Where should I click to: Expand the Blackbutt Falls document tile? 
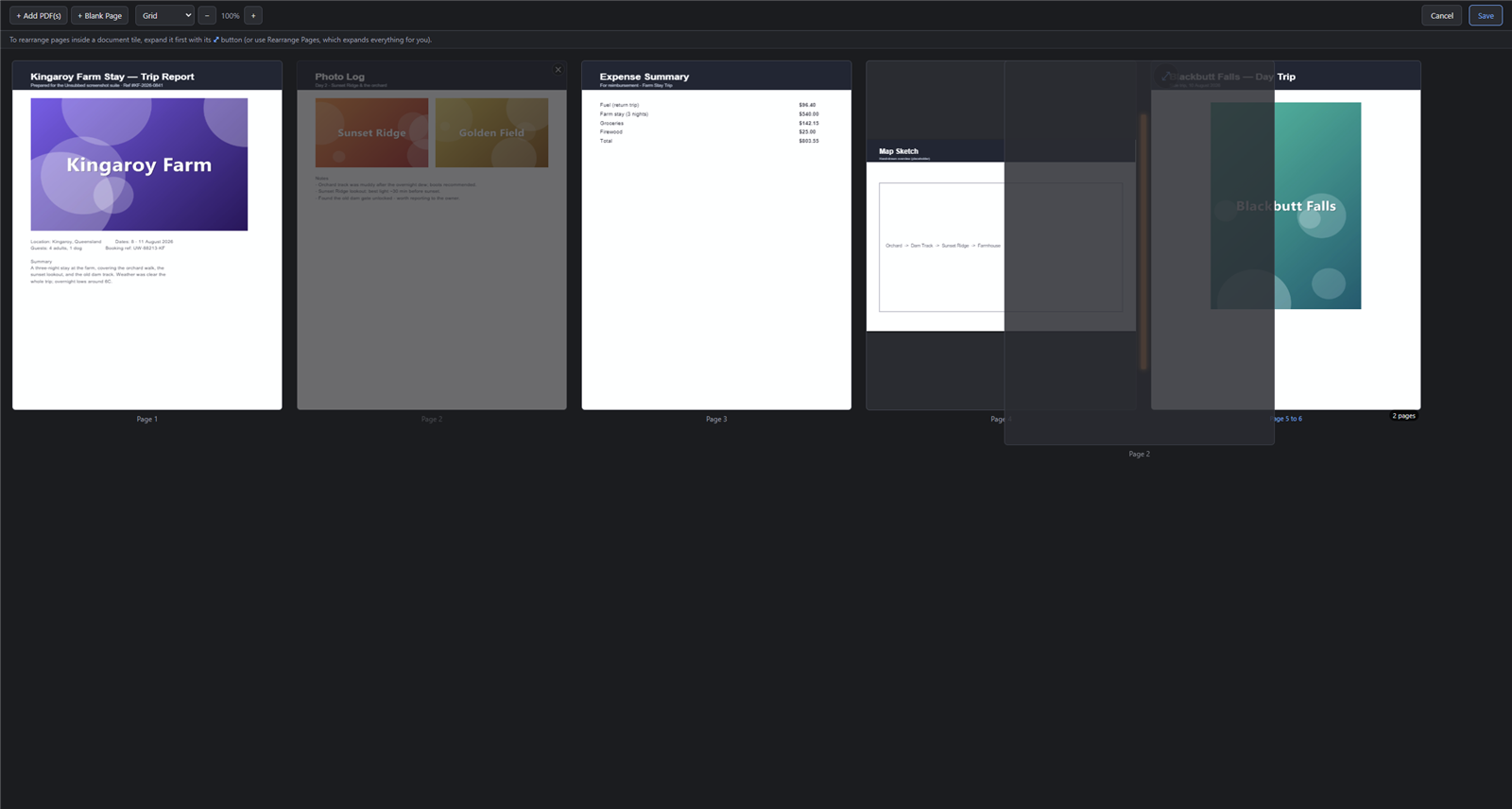click(1166, 76)
